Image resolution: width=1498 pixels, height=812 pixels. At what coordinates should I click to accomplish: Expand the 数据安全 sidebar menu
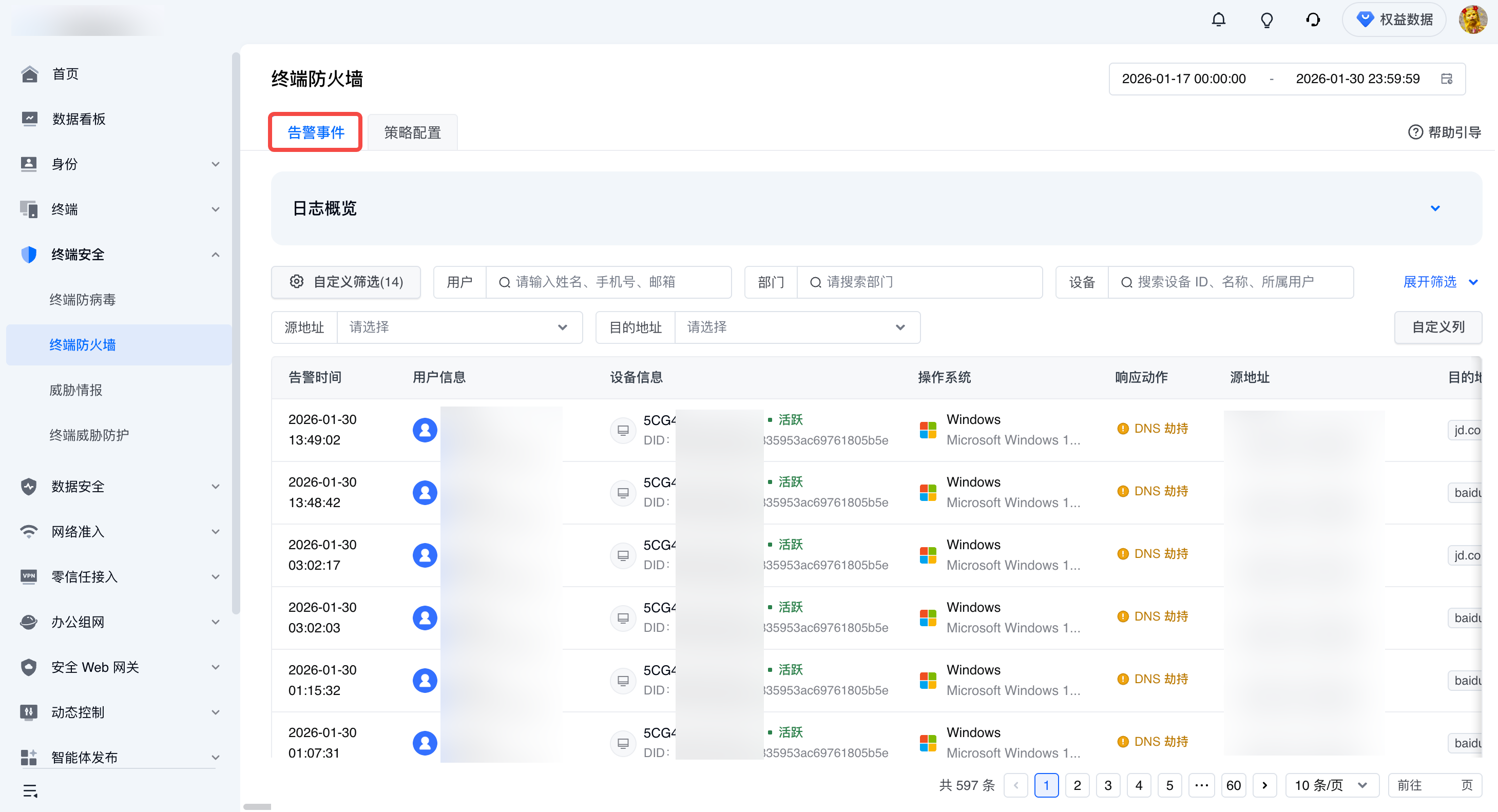click(x=119, y=487)
